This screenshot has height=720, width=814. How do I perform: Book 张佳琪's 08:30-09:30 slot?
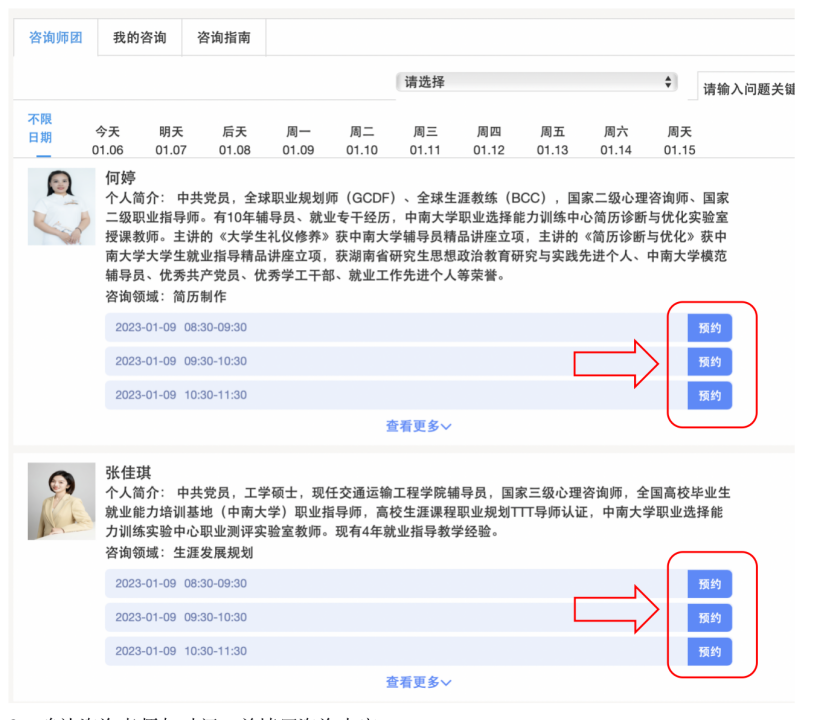709,584
